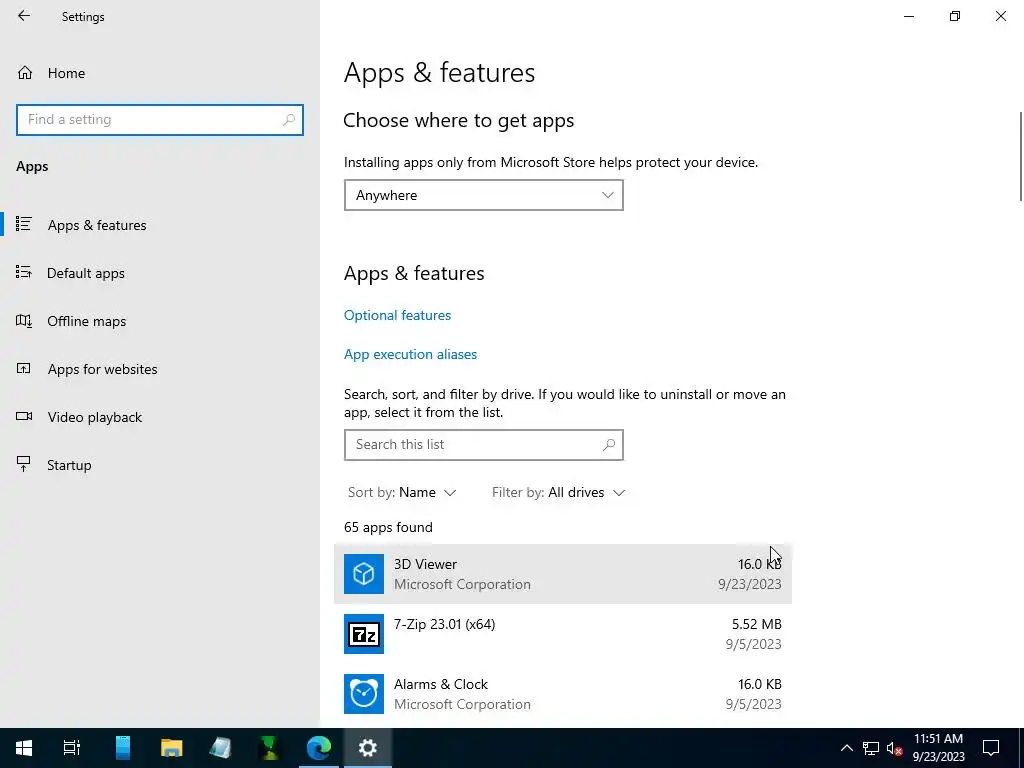Open the Anywhere app source dropdown
Viewport: 1024px width, 768px height.
click(x=483, y=195)
